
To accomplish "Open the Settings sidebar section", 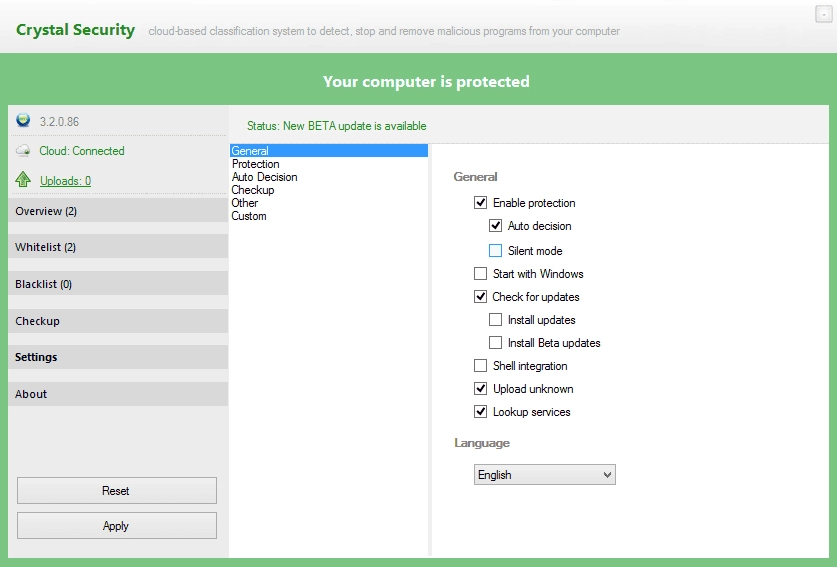I will [x=118, y=357].
